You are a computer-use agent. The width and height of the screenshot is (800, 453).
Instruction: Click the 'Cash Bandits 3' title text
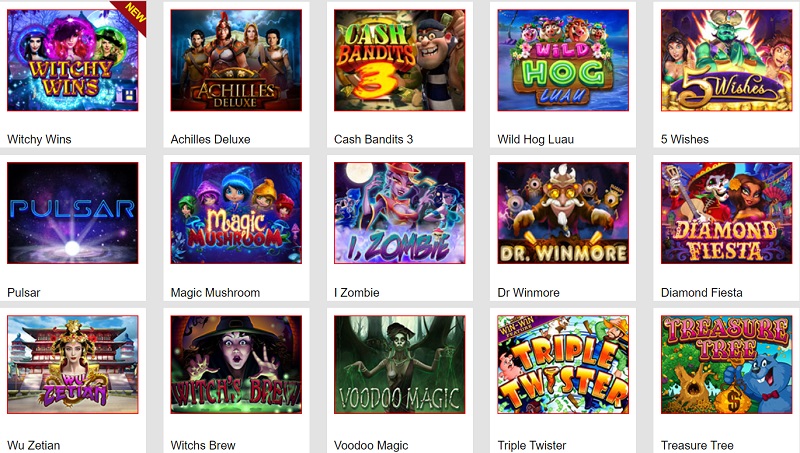click(373, 139)
